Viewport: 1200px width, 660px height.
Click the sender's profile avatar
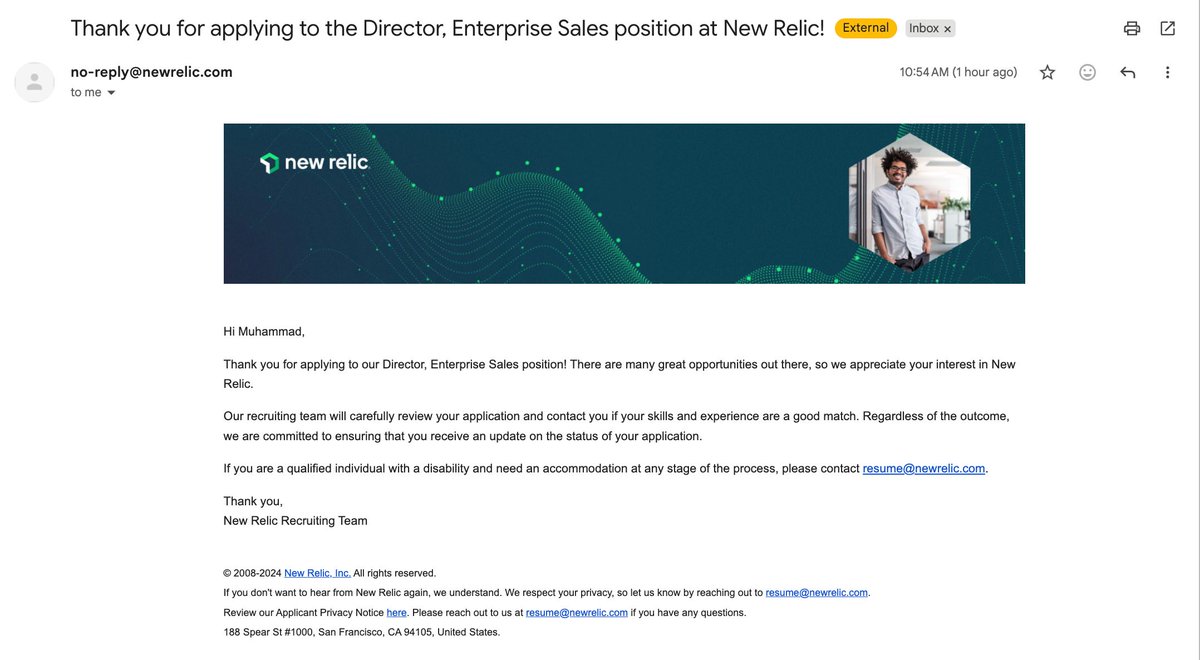(35, 82)
